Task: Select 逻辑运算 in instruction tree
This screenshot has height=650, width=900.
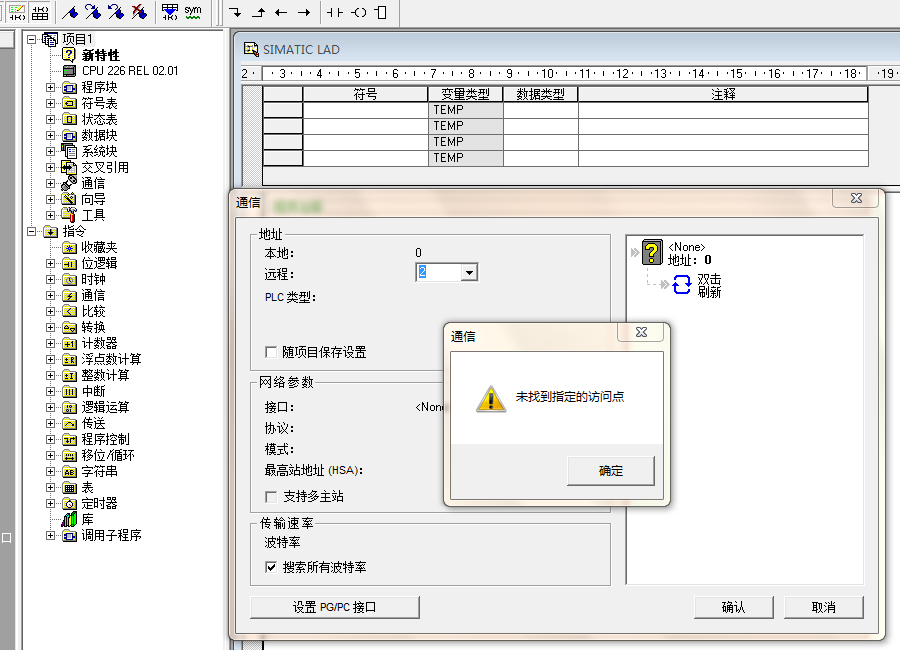Action: [106, 407]
